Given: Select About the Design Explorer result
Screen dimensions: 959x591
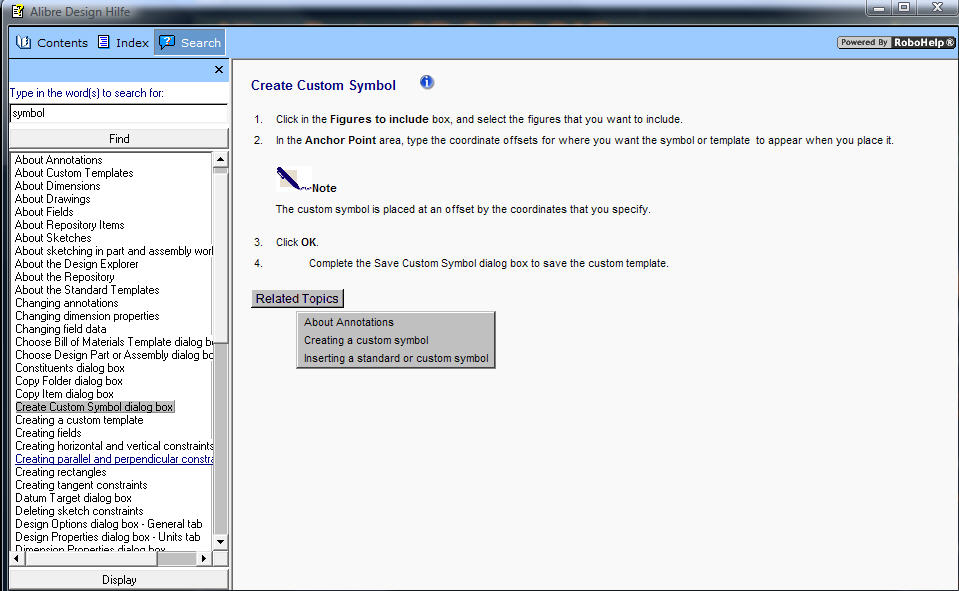Looking at the screenshot, I should coord(76,264).
